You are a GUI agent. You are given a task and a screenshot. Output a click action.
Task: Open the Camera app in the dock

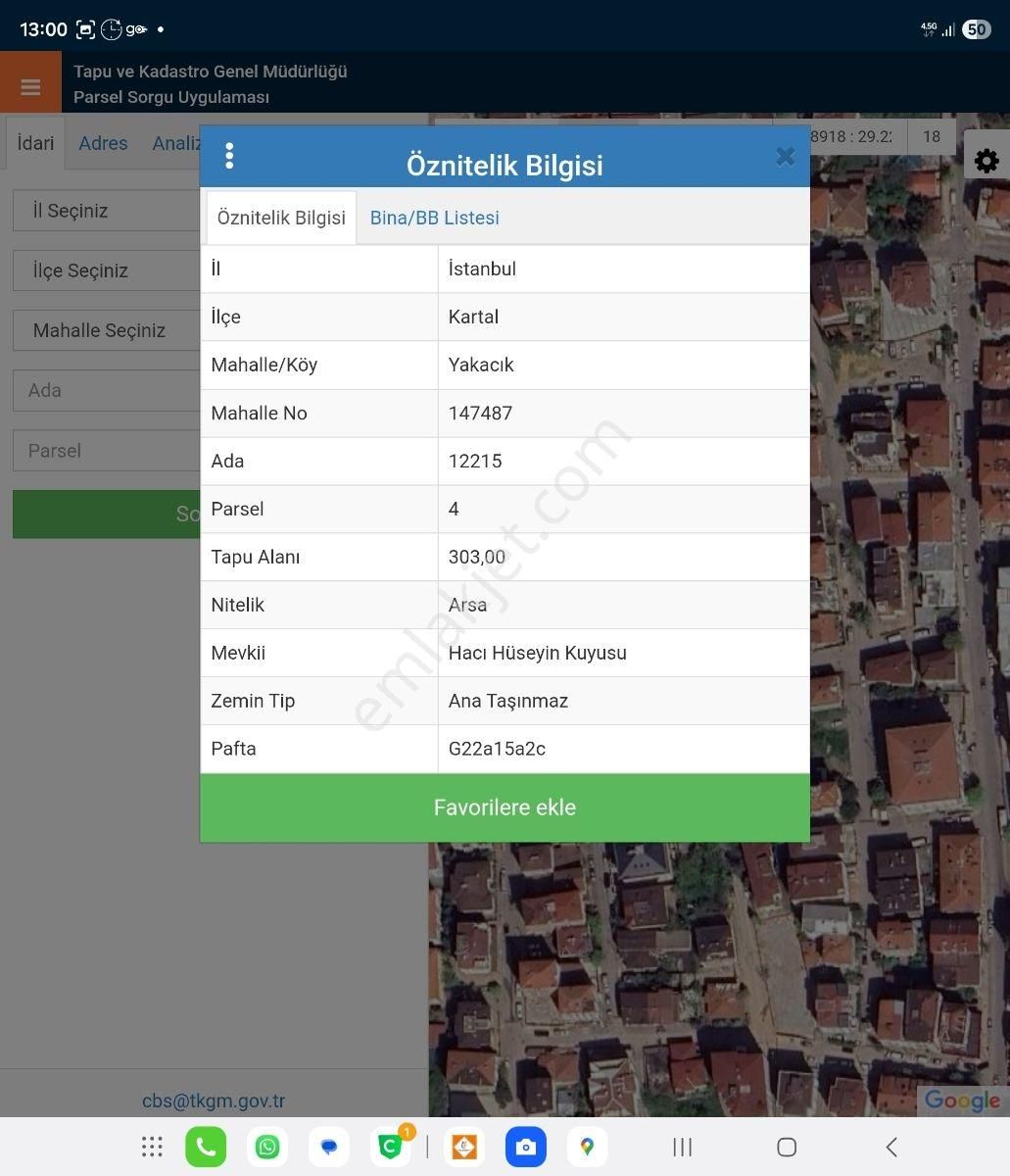526,1147
